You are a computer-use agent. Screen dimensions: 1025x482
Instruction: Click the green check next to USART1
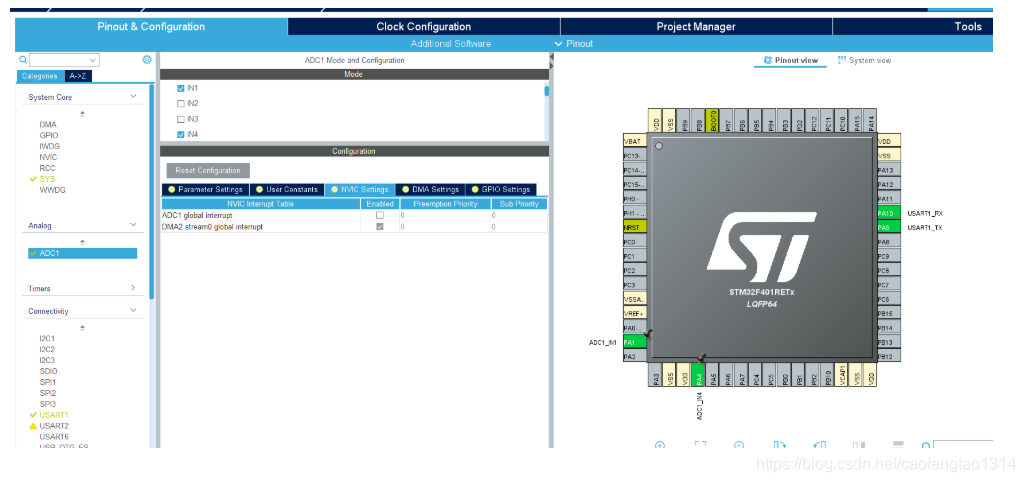(33, 415)
